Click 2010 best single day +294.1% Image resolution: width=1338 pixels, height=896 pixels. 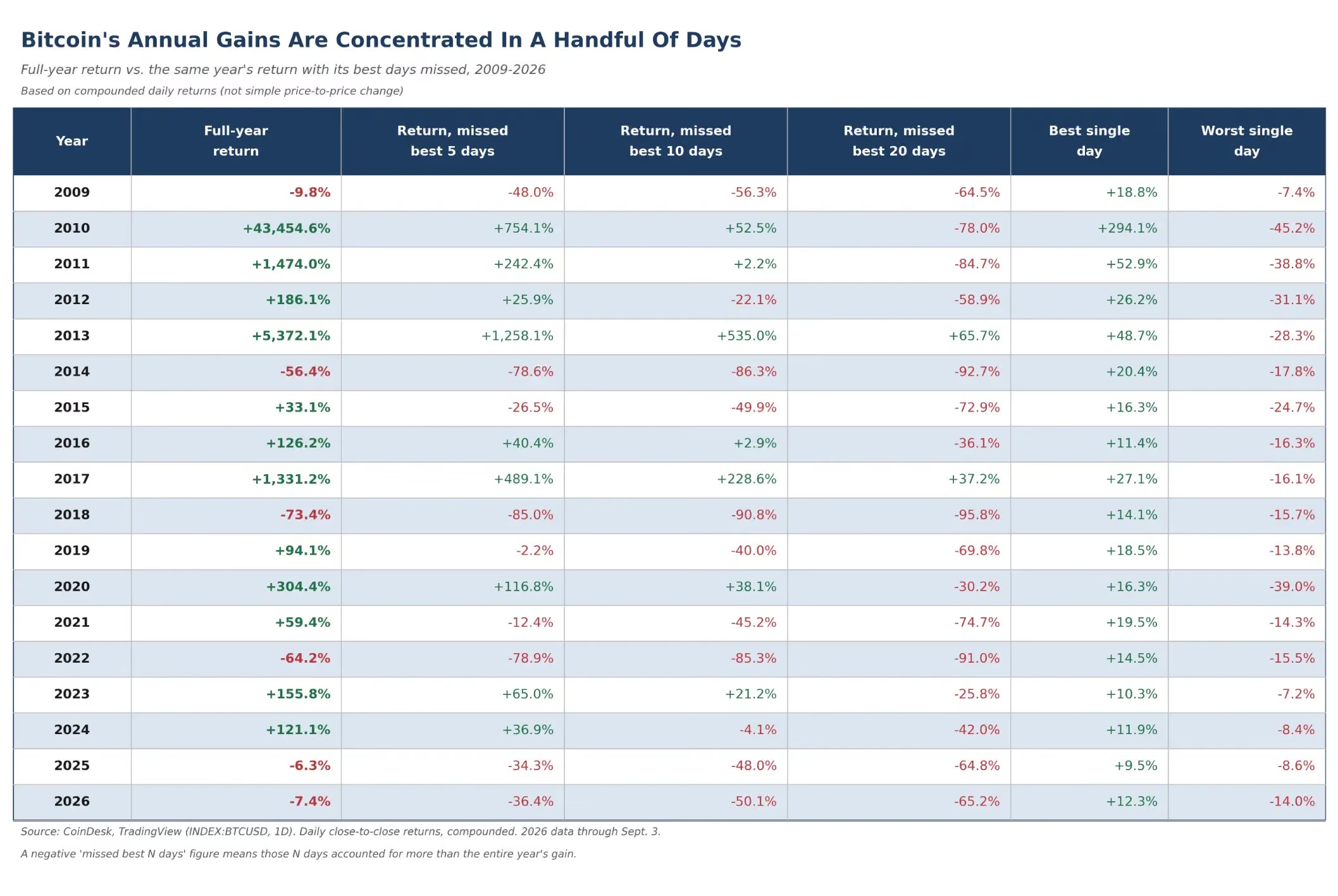1127,228
